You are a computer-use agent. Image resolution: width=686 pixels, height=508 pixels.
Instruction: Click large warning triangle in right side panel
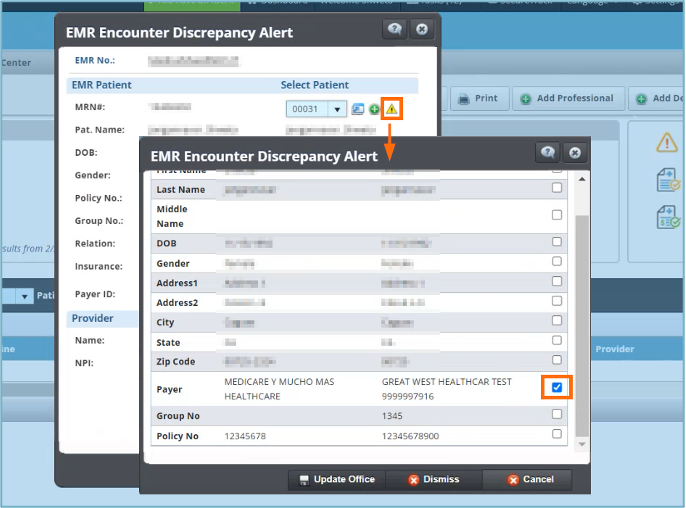coord(667,143)
